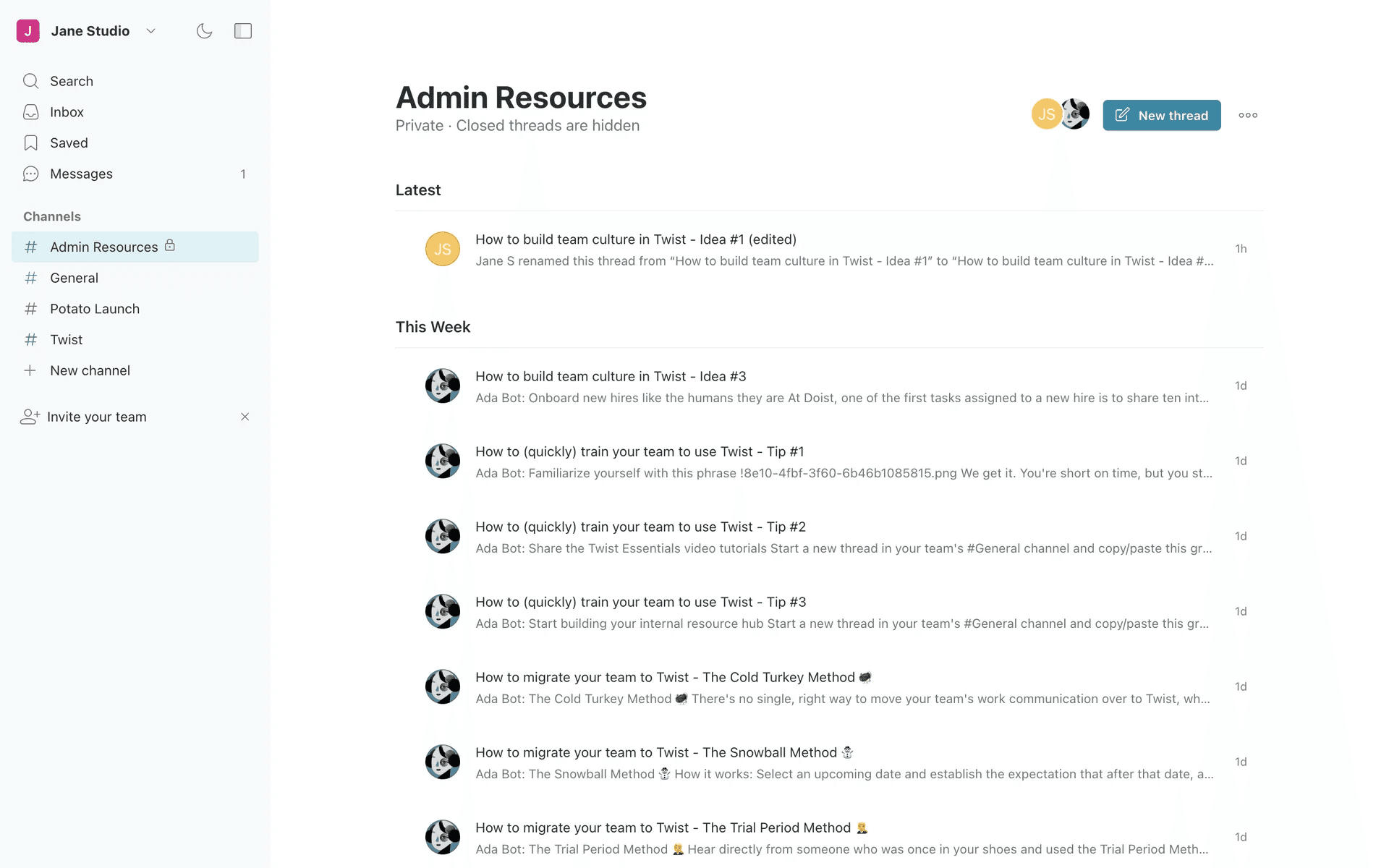
Task: Add a New channel
Action: pos(90,370)
